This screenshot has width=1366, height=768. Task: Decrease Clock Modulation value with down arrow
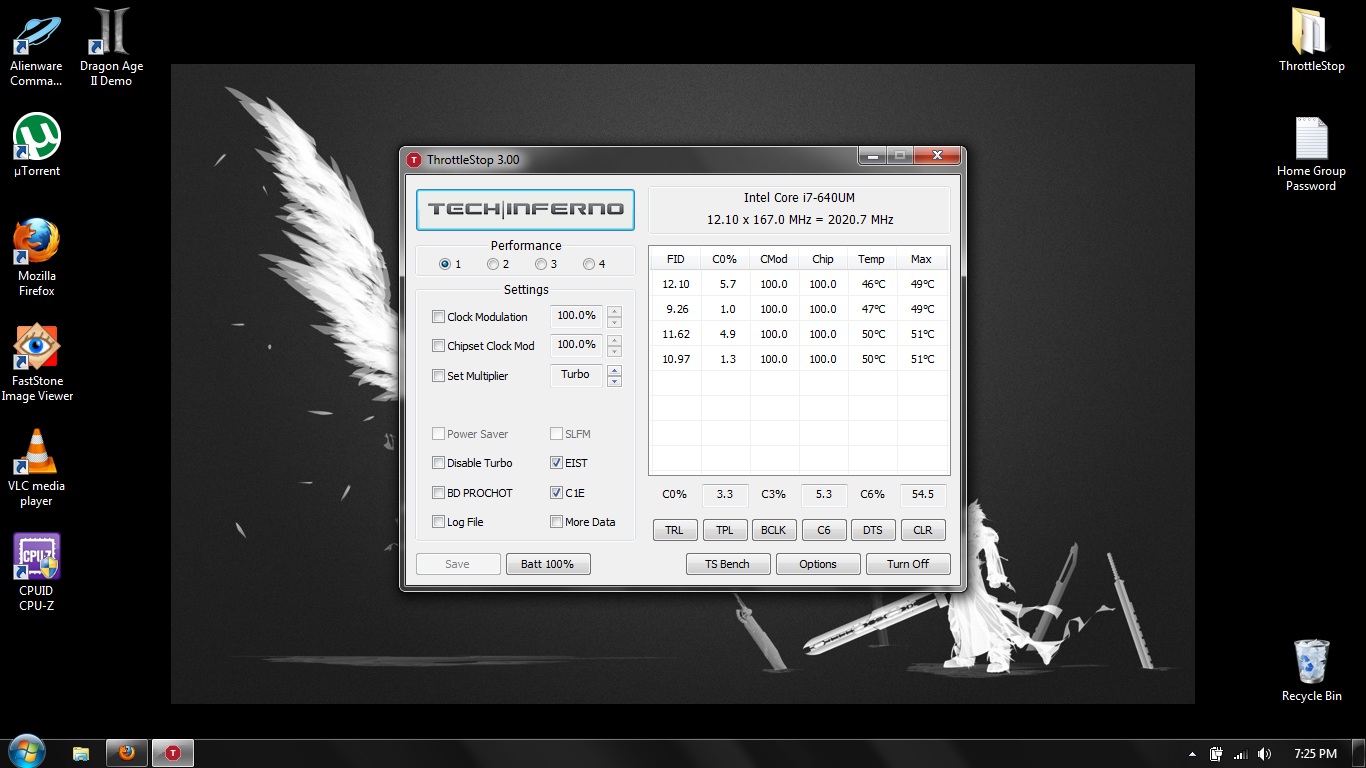click(x=614, y=322)
